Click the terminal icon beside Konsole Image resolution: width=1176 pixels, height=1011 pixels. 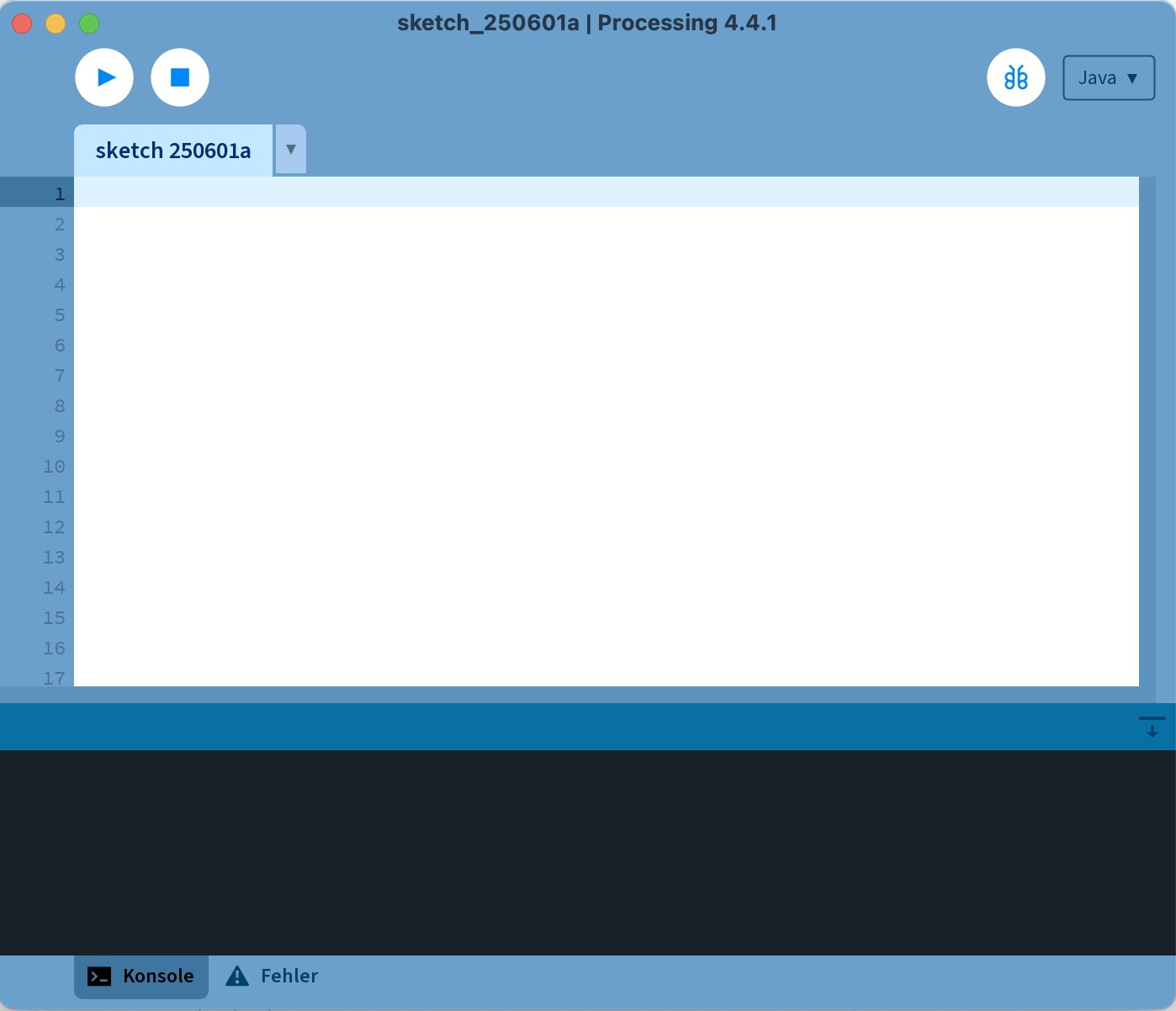coord(100,976)
